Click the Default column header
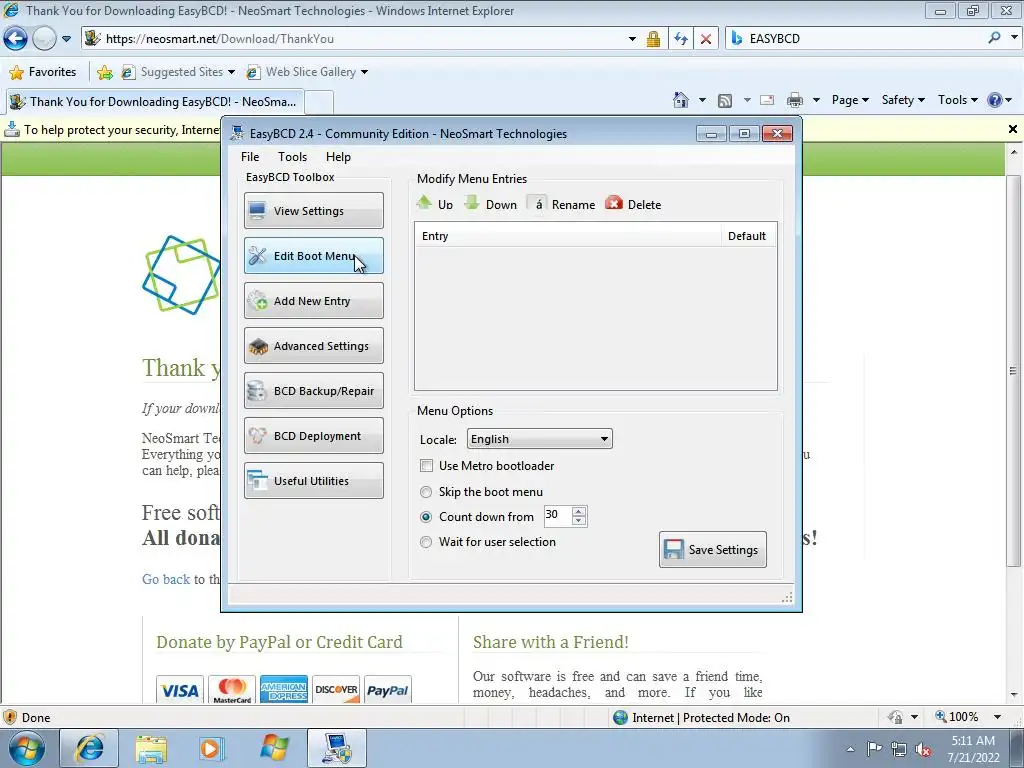Image resolution: width=1024 pixels, height=768 pixels. 747,236
